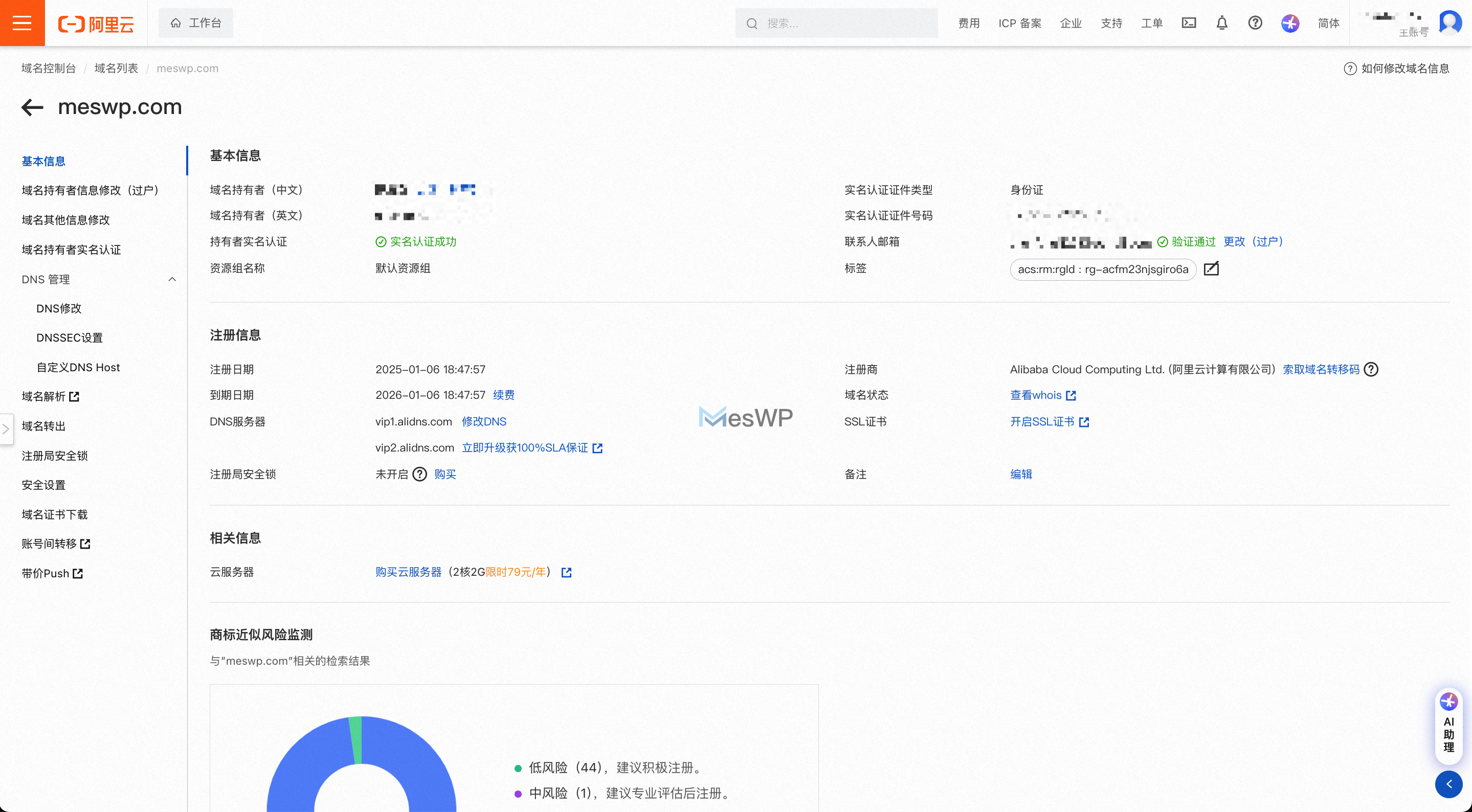Open 域名持有者信息修改（过户）
Image resolution: width=1472 pixels, height=812 pixels.
[91, 190]
